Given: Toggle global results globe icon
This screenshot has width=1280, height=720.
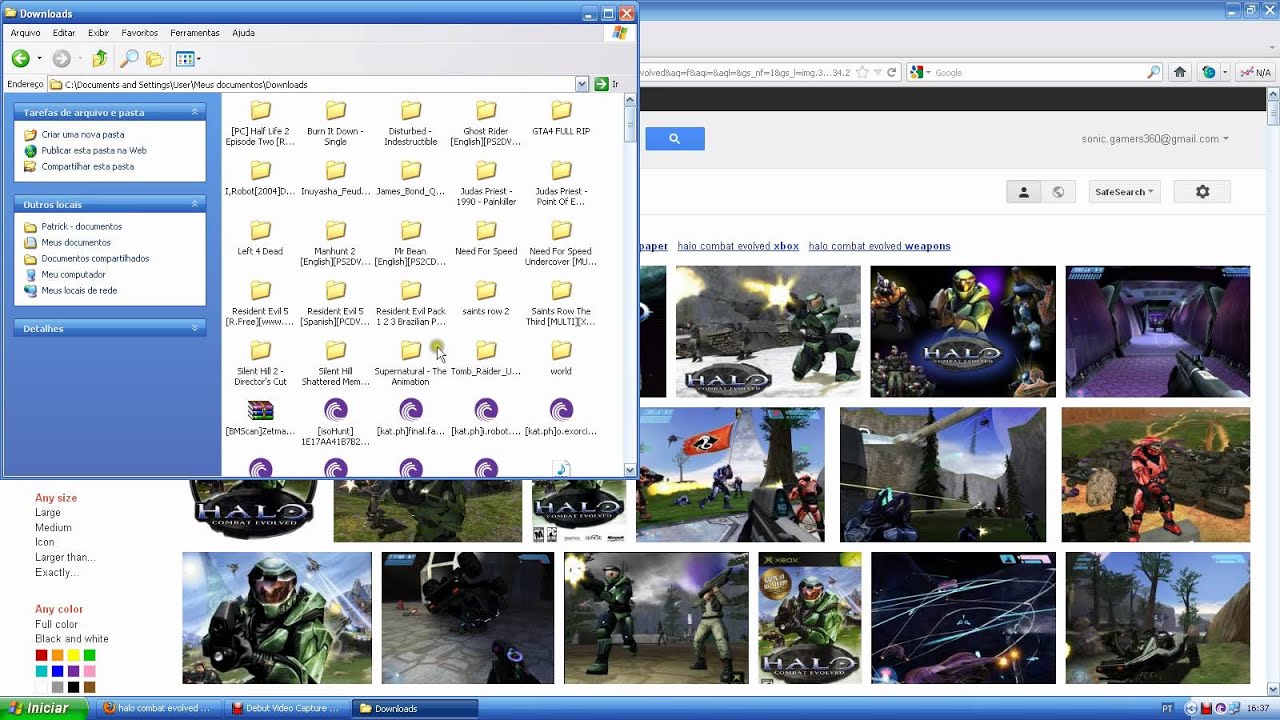Looking at the screenshot, I should tap(1058, 192).
